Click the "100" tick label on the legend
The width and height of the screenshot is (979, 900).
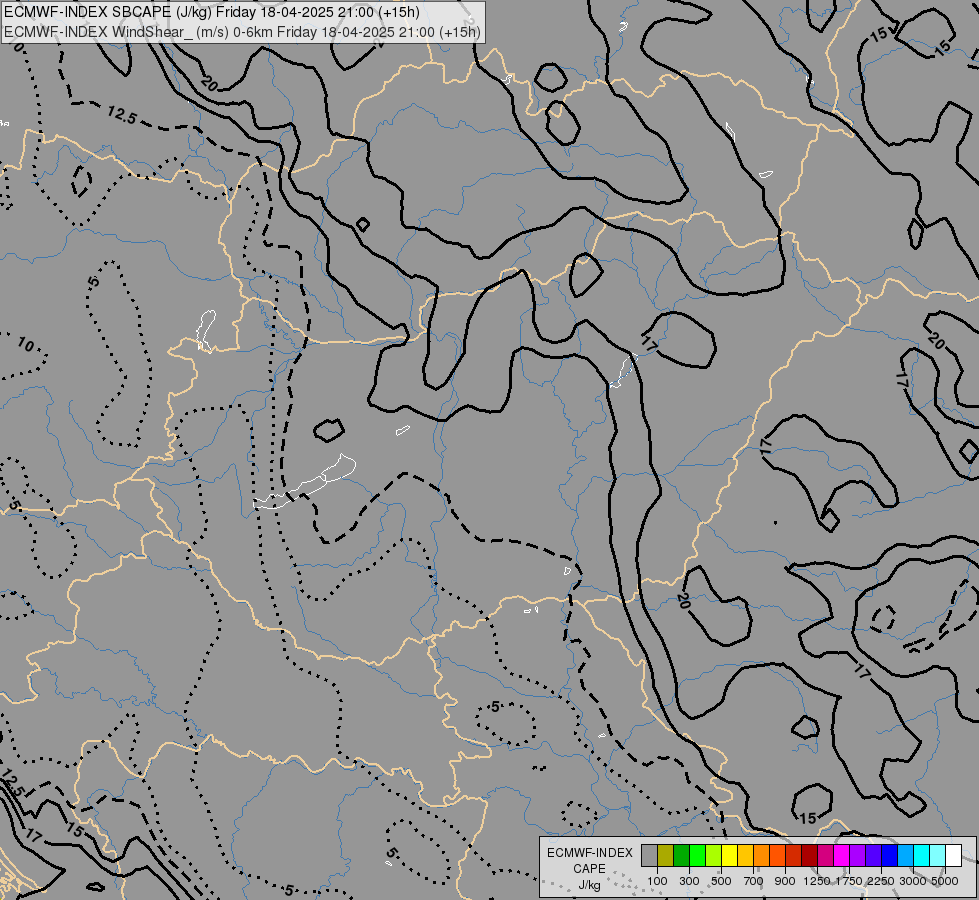657,881
